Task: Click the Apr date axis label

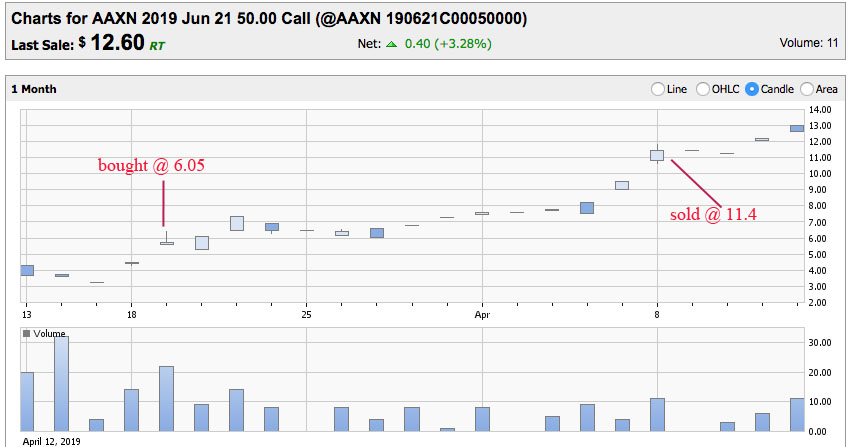Action: [x=482, y=315]
